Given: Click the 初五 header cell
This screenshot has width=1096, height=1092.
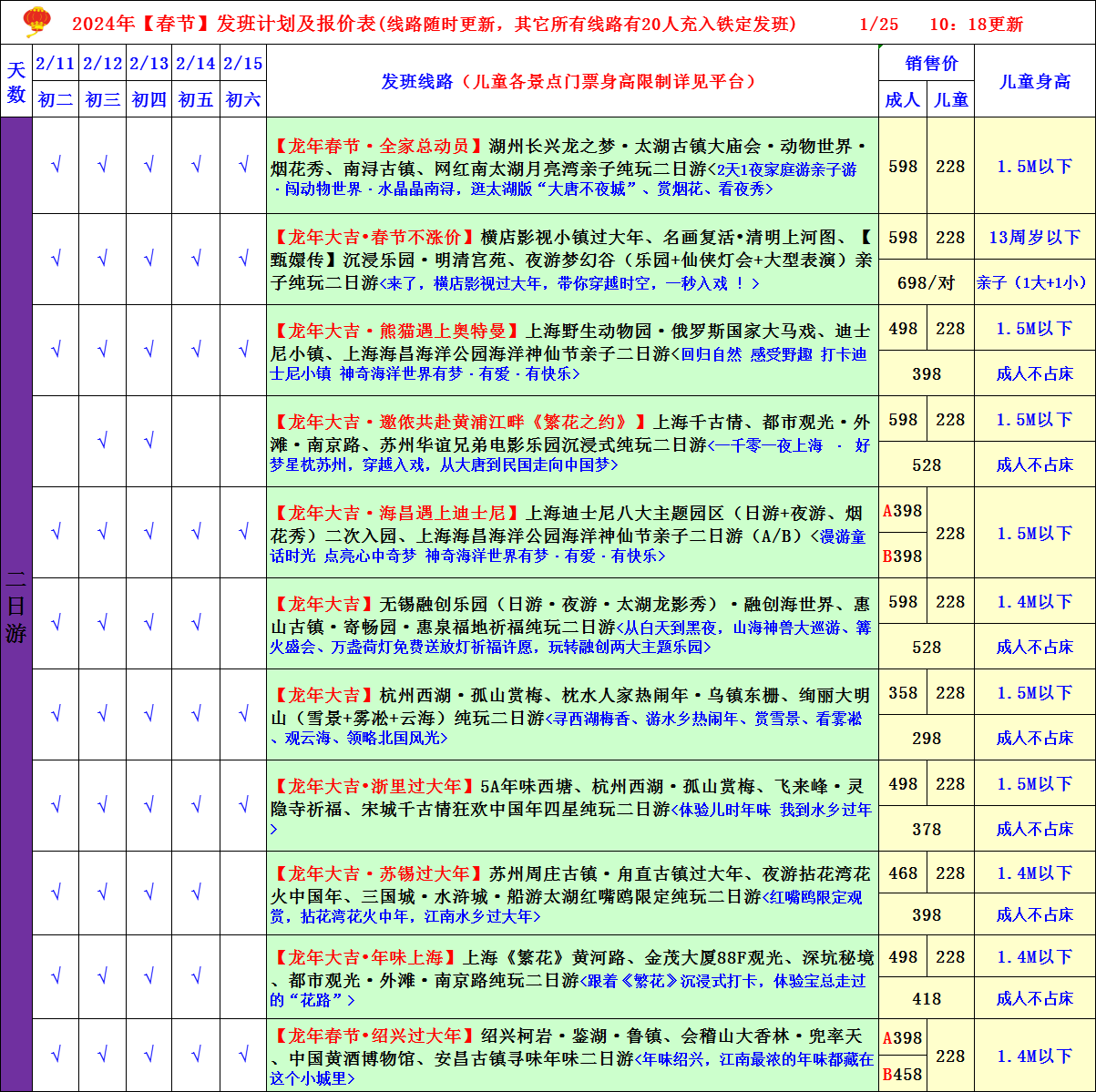Looking at the screenshot, I should coord(196,100).
